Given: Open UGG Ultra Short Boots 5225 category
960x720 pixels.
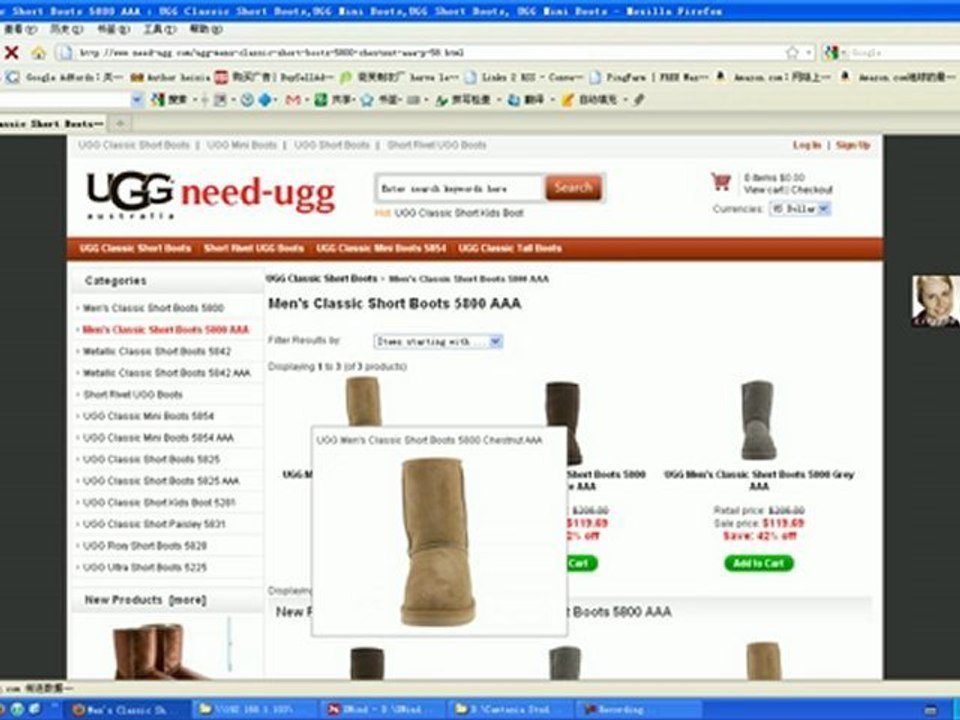Looking at the screenshot, I should pos(144,568).
